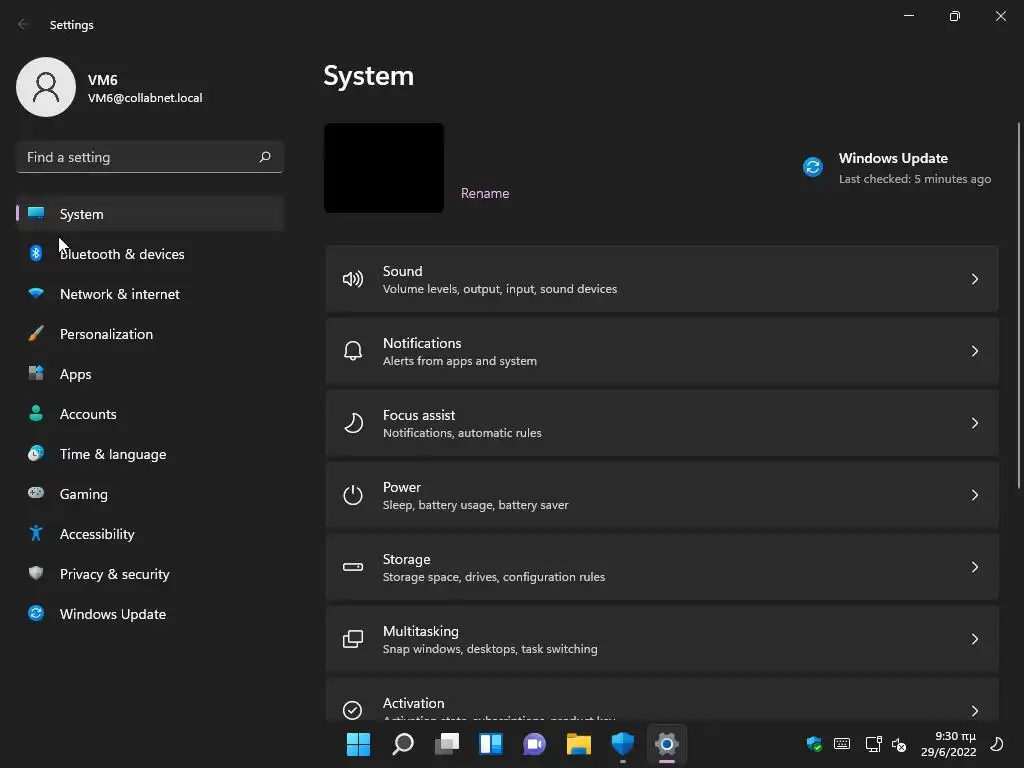Click the Apps grid icon in sidebar

click(x=36, y=374)
